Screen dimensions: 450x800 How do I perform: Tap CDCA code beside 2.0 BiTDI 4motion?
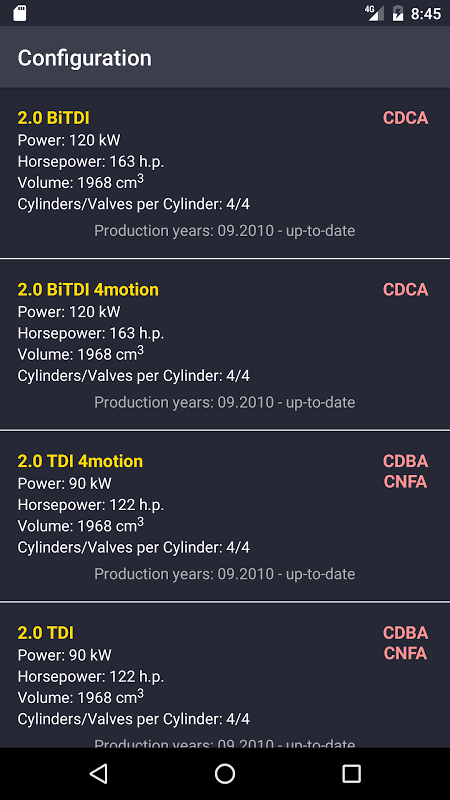(x=406, y=289)
